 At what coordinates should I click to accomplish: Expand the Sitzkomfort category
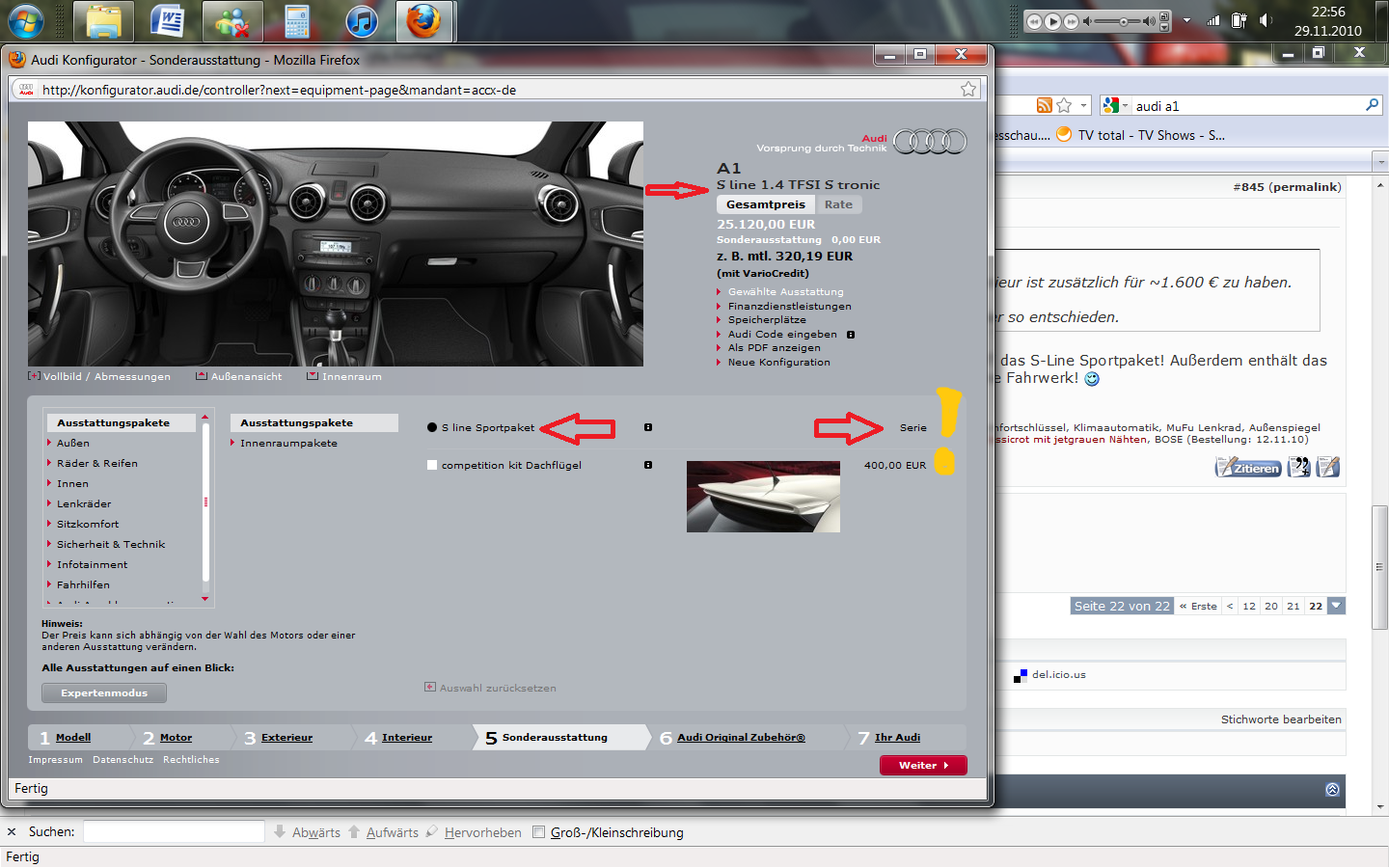coord(88,524)
